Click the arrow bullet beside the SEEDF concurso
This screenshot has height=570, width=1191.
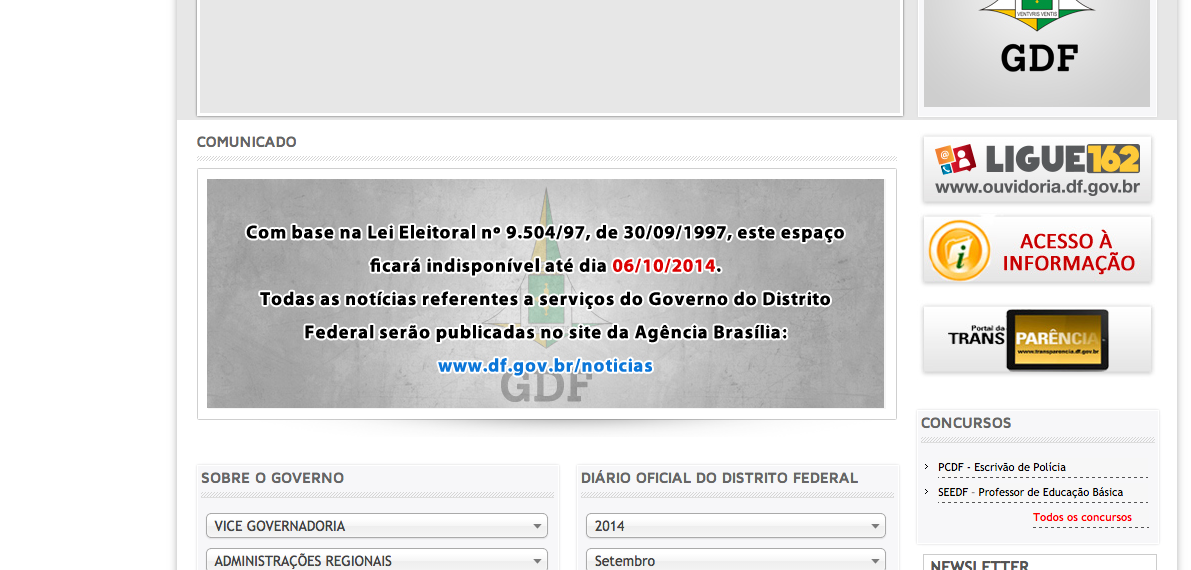tap(927, 492)
